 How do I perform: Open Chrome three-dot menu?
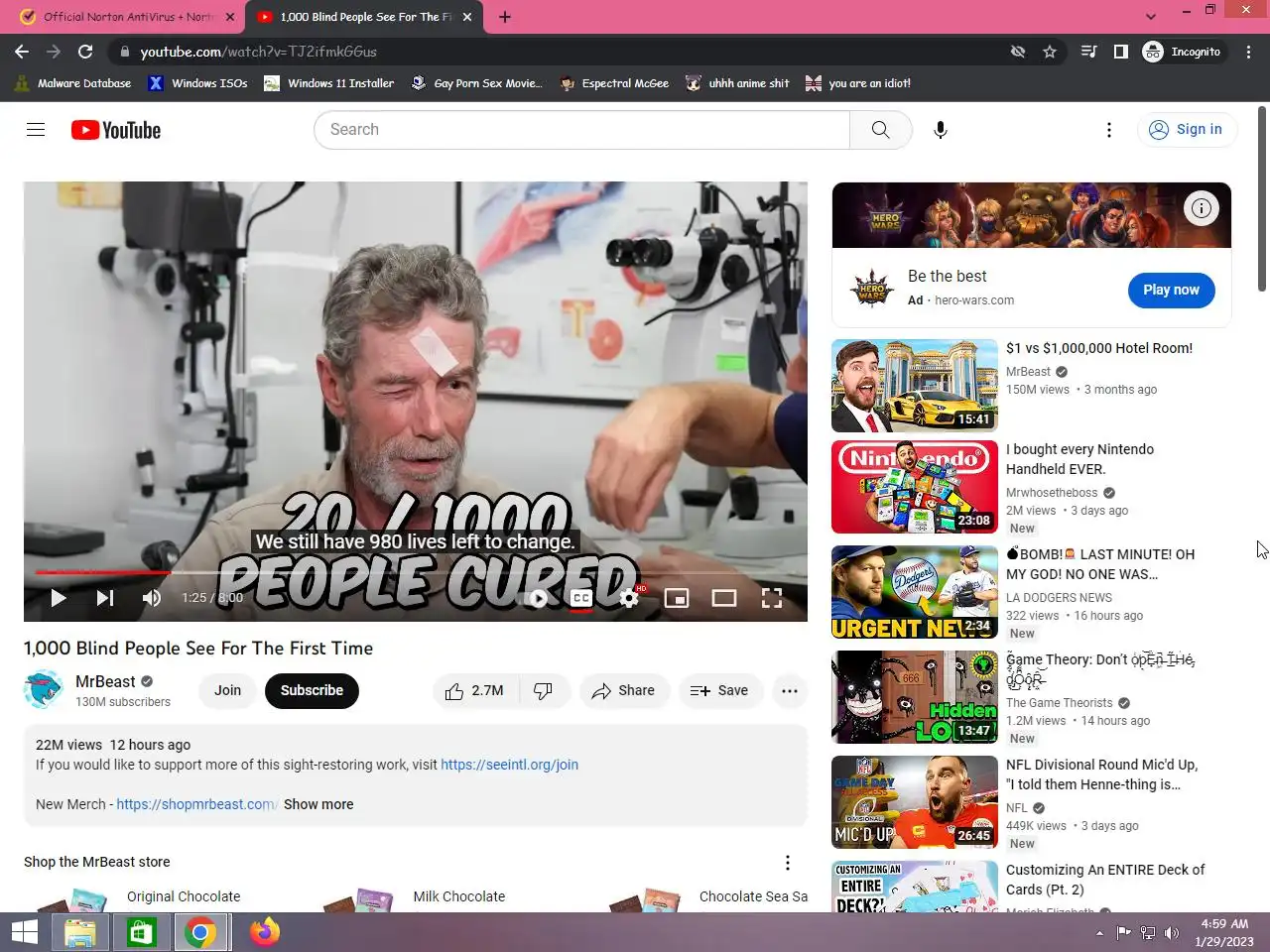(x=1249, y=52)
